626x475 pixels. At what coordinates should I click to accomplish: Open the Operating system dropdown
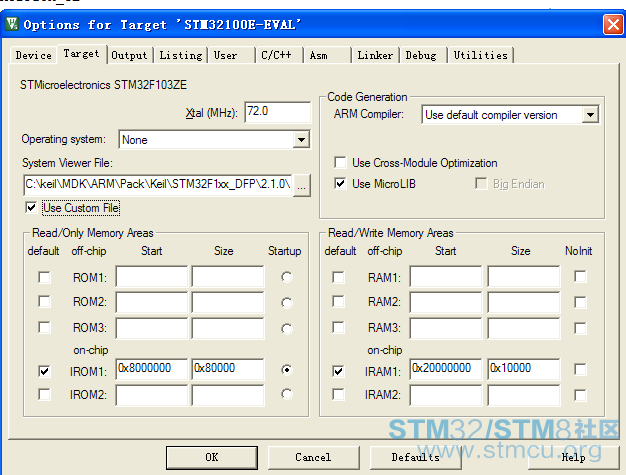[301, 140]
